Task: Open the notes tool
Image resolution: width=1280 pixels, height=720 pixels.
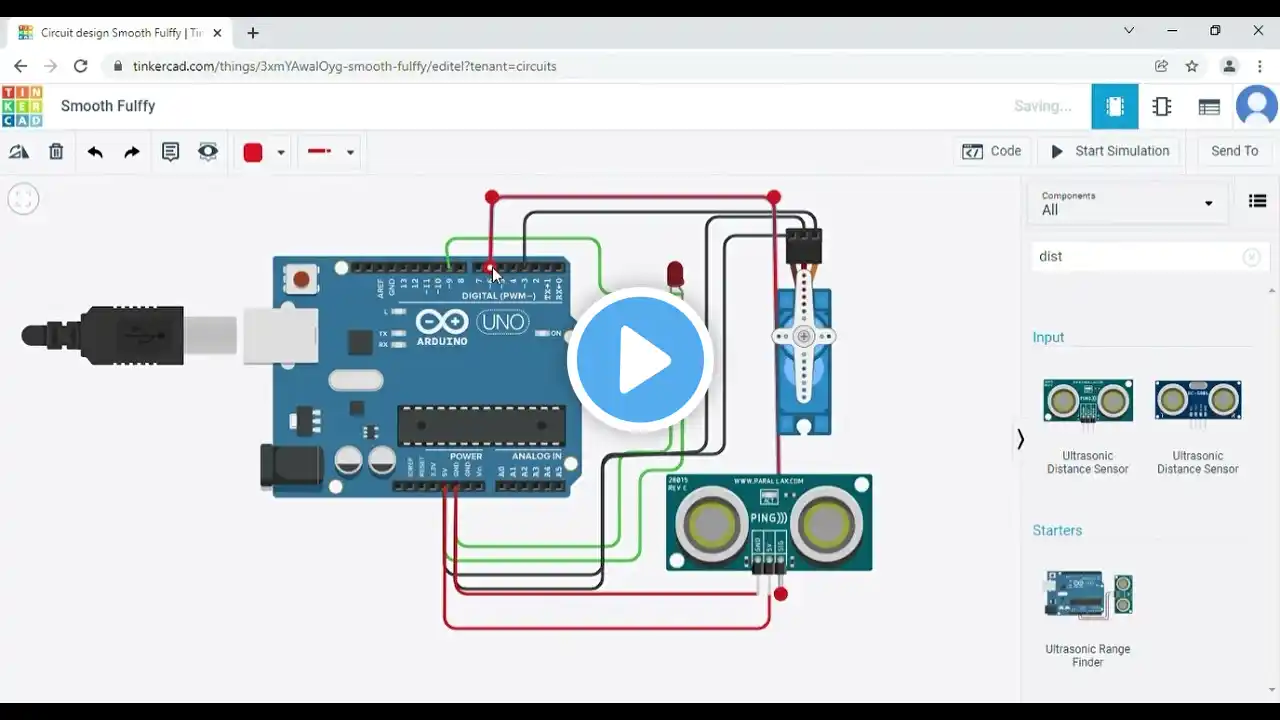Action: (x=170, y=152)
